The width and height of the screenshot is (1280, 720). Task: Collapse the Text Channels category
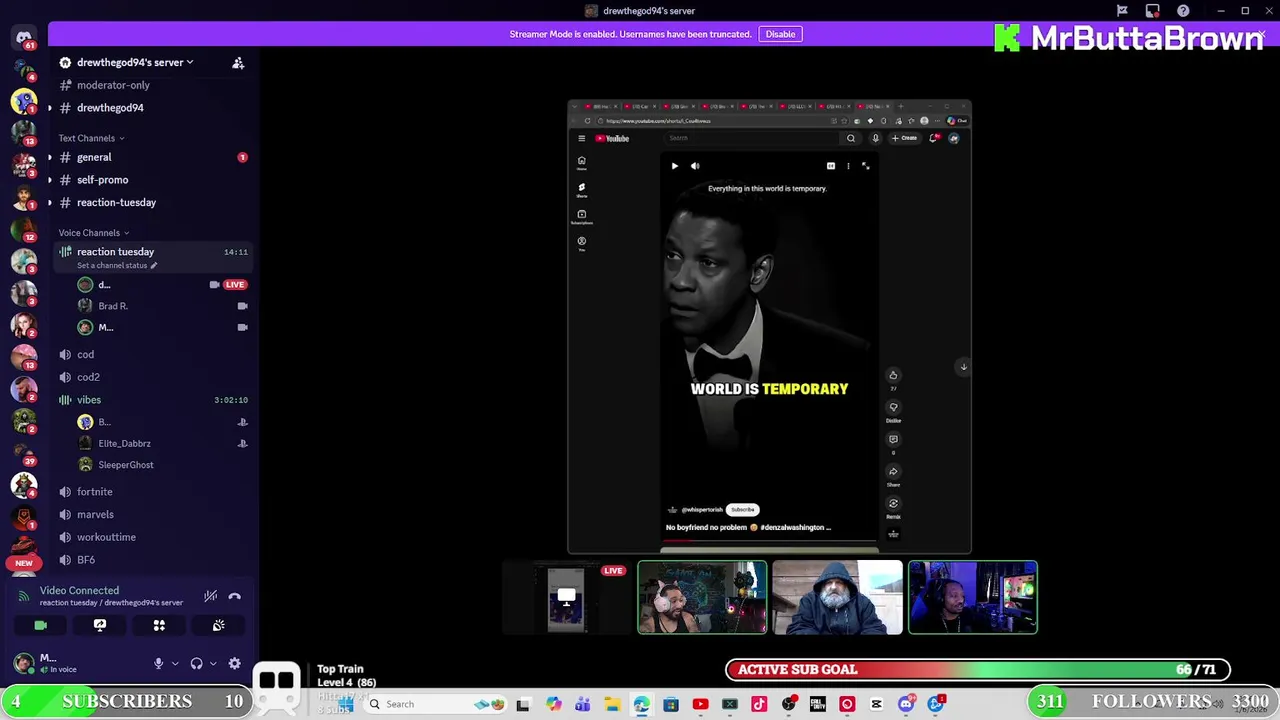tap(91, 138)
